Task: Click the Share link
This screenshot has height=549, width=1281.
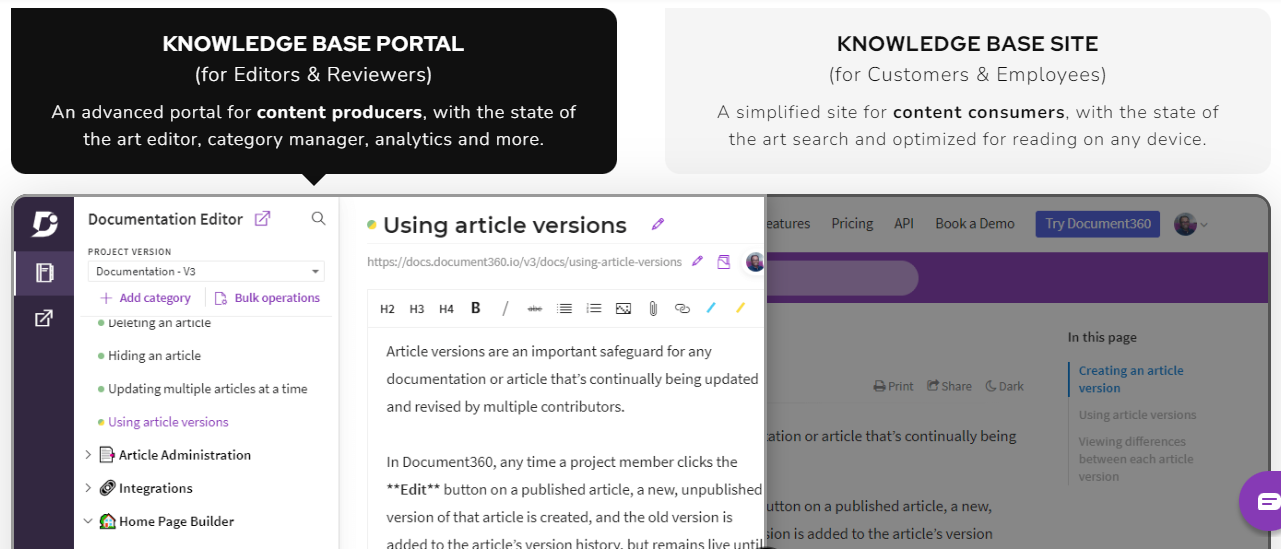Action: [x=949, y=386]
